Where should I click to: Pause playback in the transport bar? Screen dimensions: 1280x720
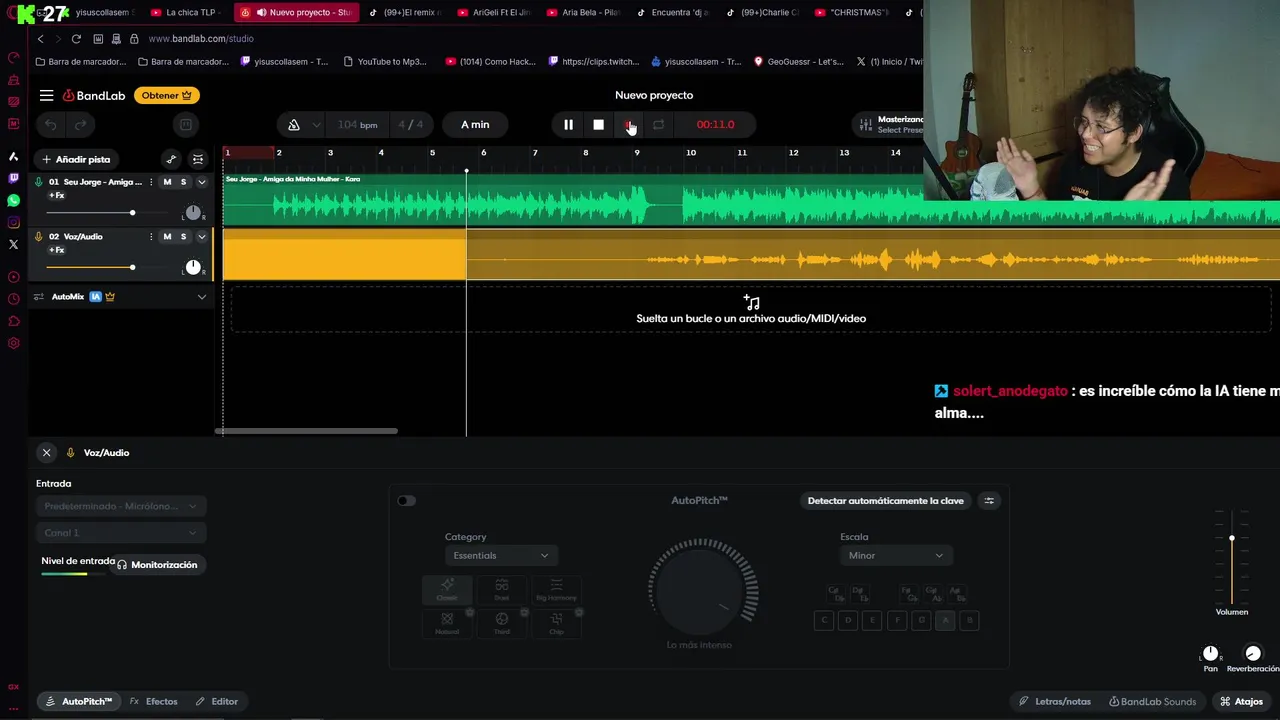tap(568, 125)
